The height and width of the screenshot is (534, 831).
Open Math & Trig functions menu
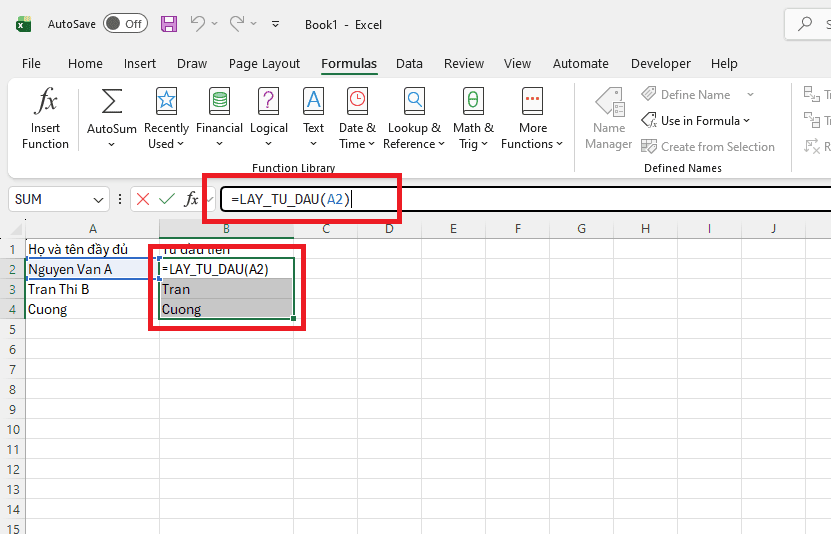click(x=473, y=119)
